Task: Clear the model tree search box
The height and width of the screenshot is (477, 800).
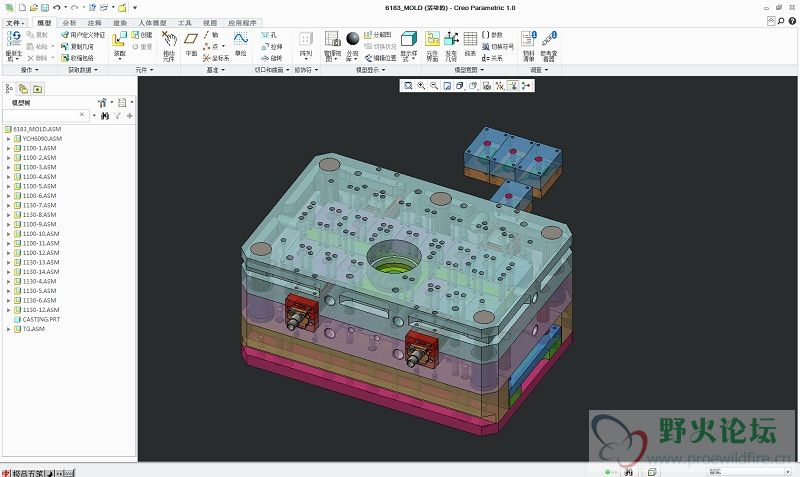Action: [x=82, y=115]
